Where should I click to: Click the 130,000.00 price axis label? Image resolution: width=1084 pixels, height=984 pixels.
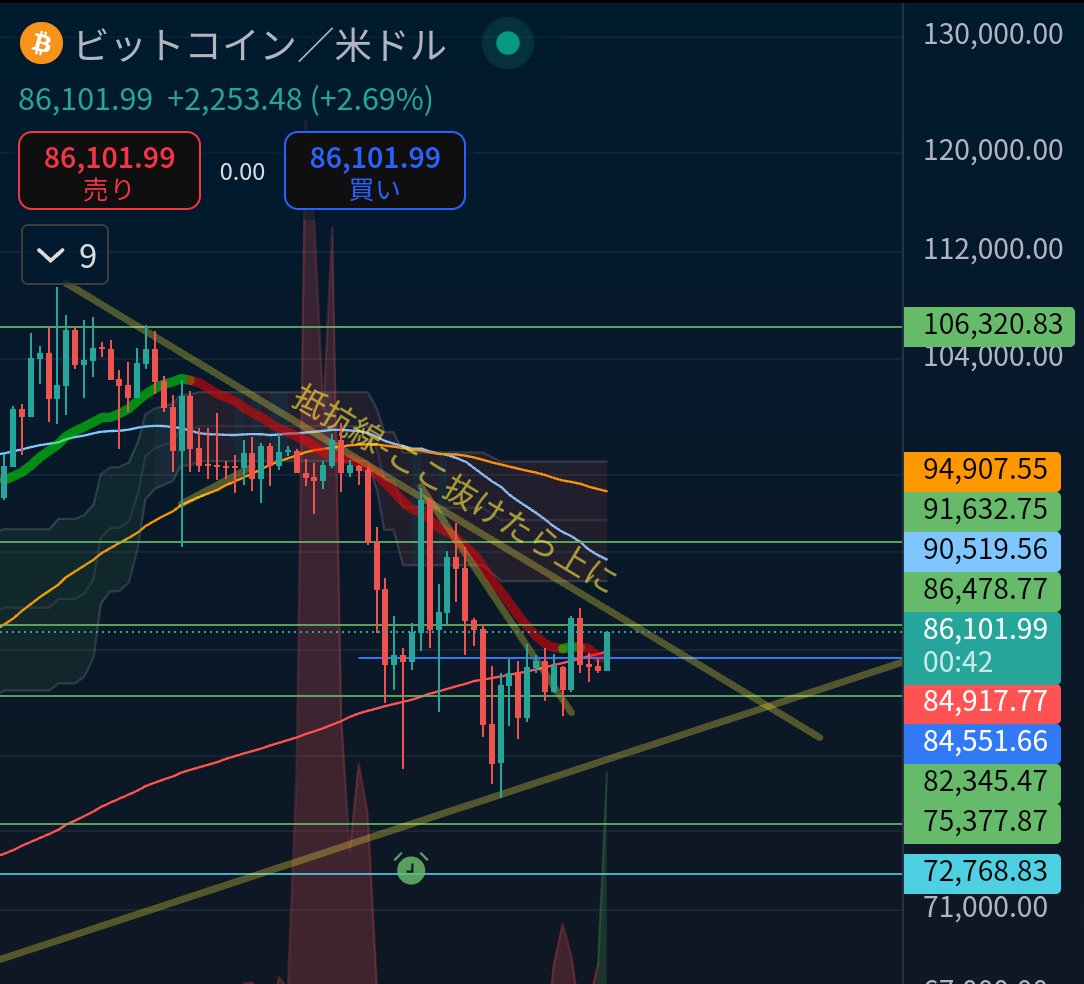coord(993,34)
